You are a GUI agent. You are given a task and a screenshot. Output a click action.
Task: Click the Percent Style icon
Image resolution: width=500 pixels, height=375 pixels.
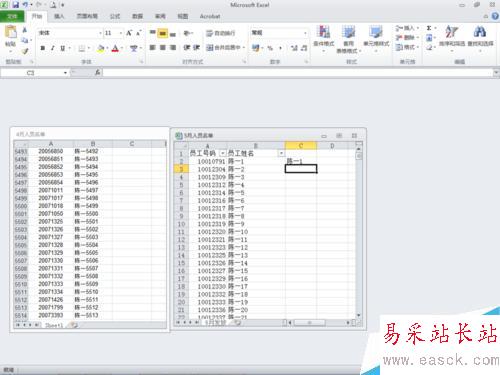click(270, 48)
